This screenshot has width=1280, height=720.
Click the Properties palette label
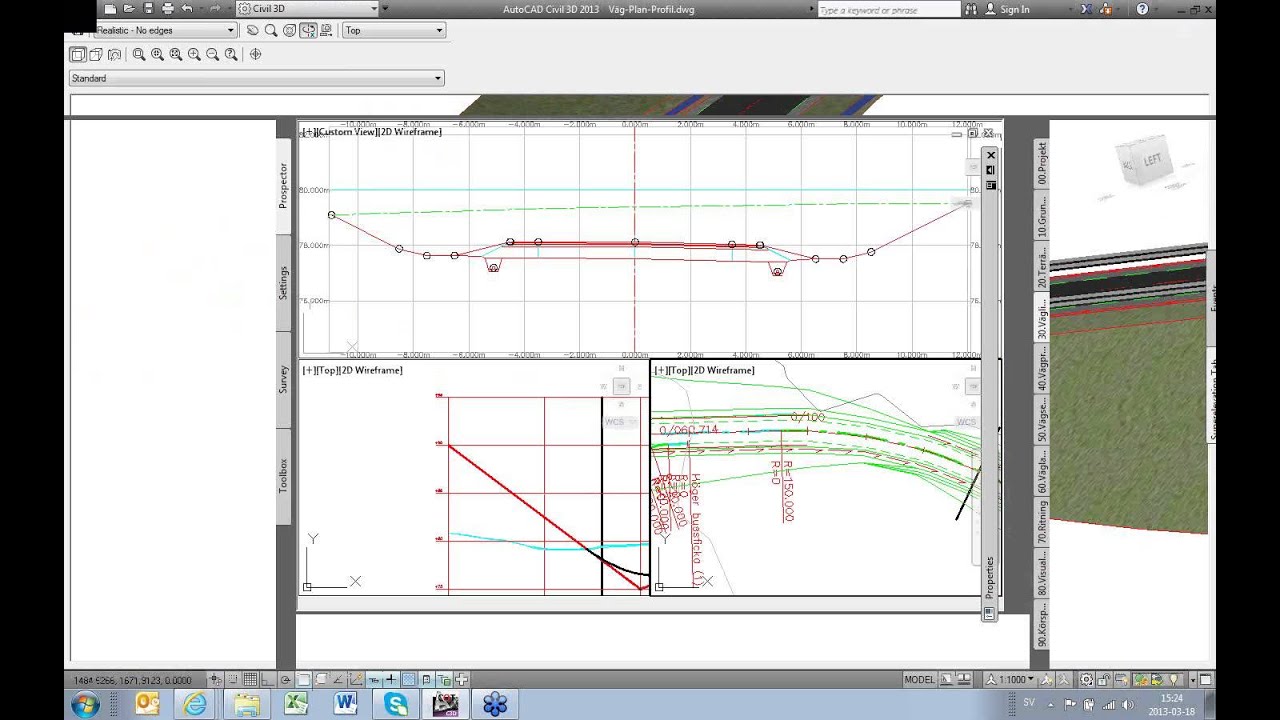(x=990, y=577)
